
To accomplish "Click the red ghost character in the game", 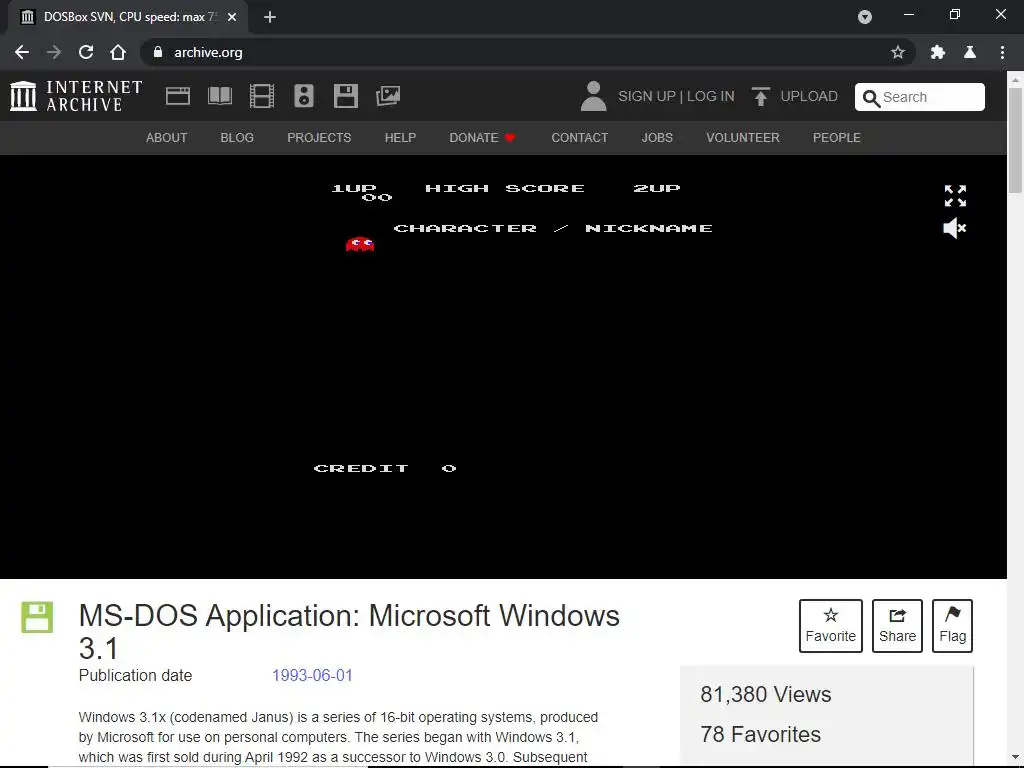I will coord(360,244).
